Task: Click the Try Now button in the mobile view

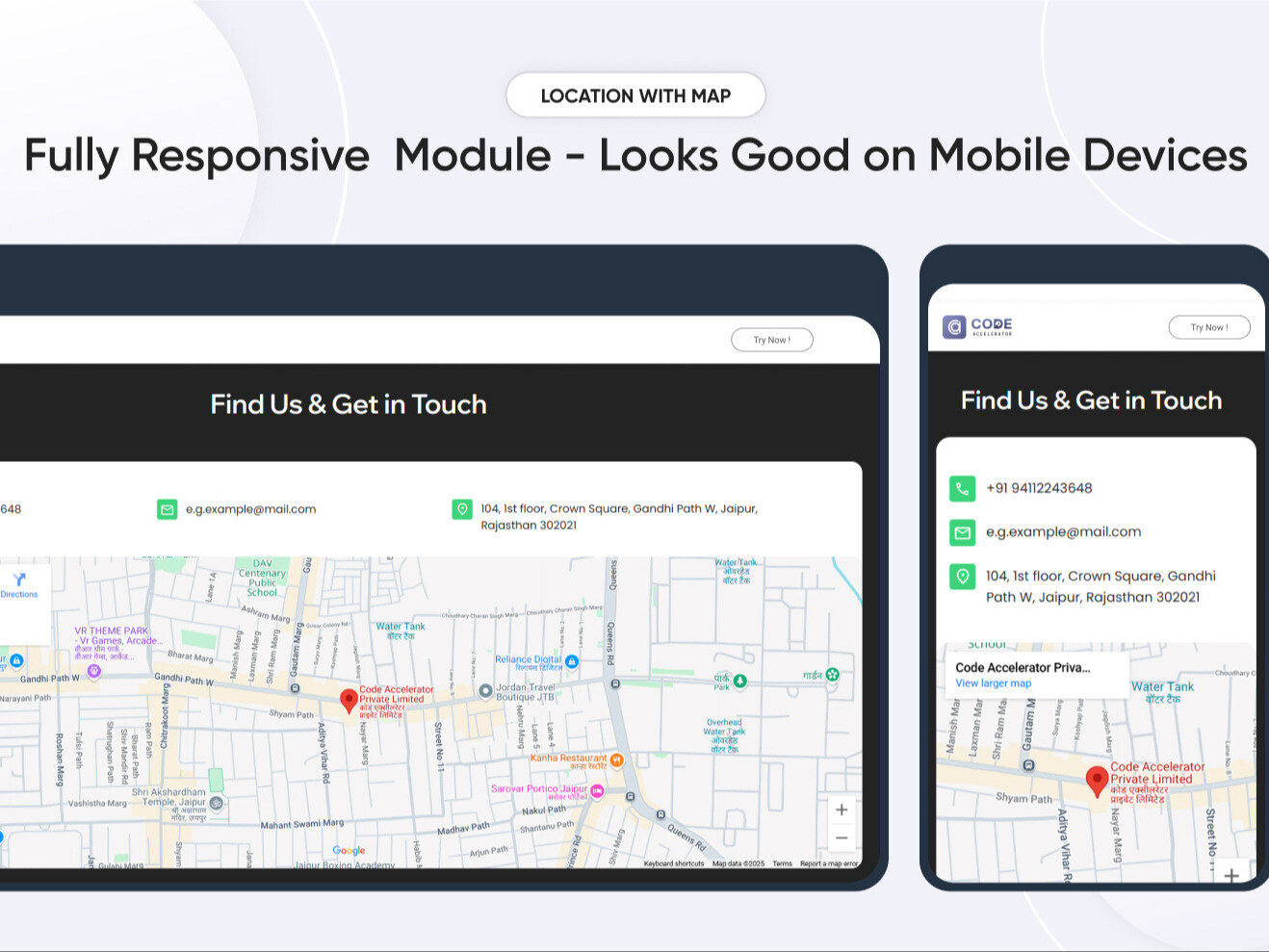Action: [x=1209, y=326]
